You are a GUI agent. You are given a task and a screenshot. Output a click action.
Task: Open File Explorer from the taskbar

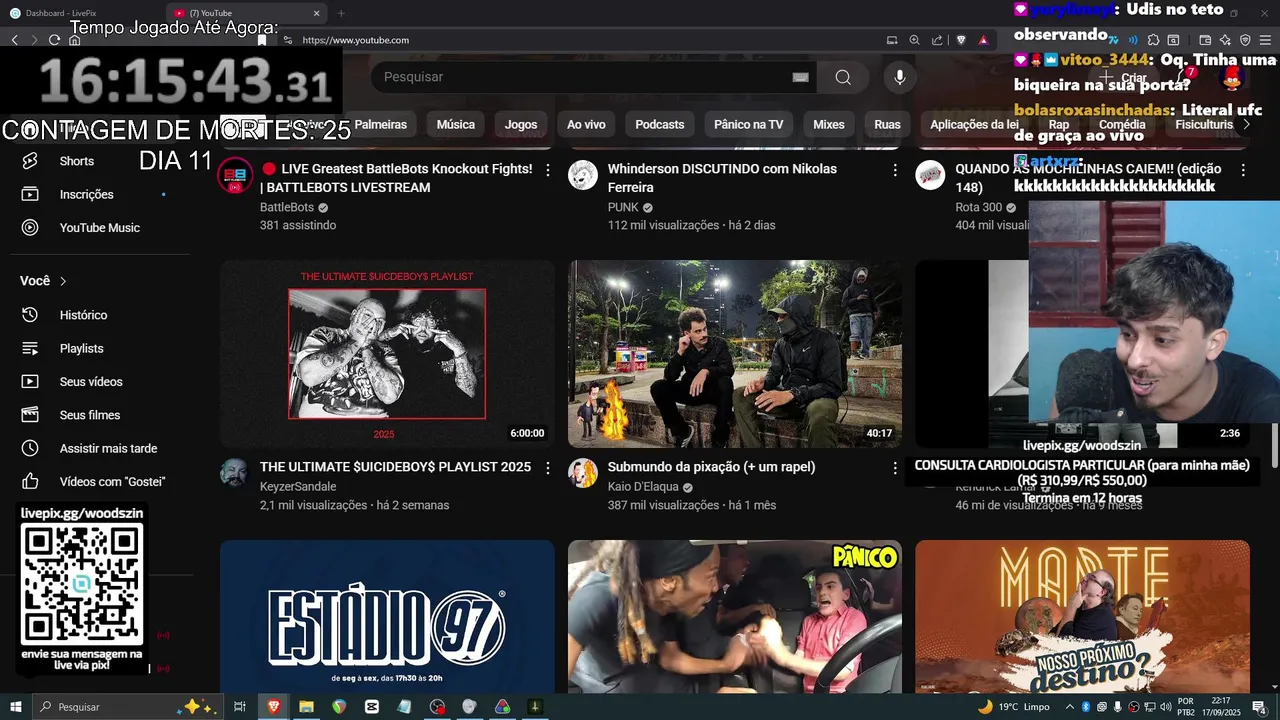tap(306, 706)
